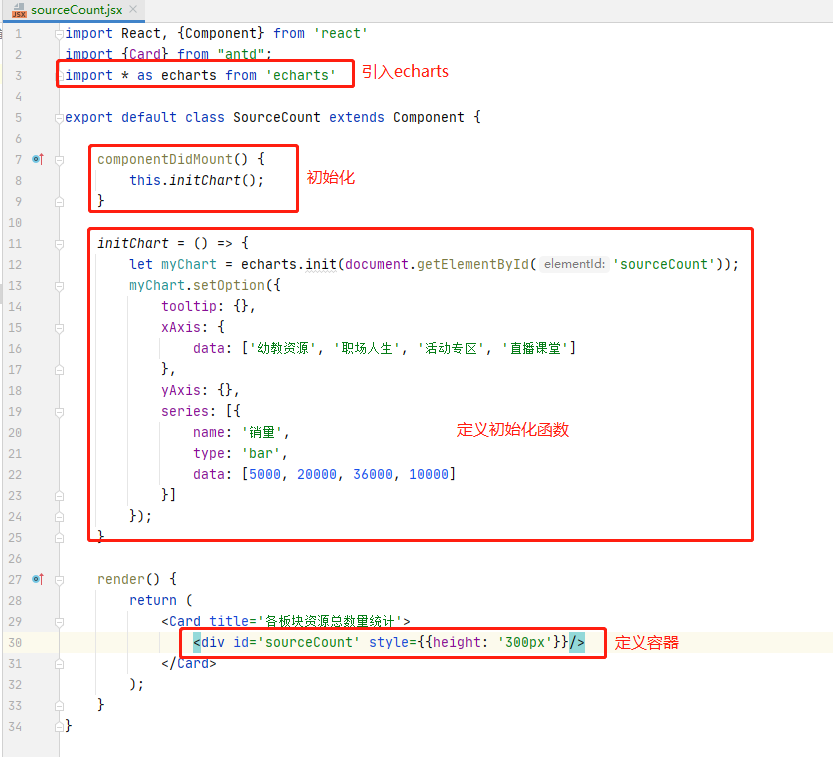The height and width of the screenshot is (757, 833).
Task: Click the '销量' name string
Action: [x=262, y=432]
